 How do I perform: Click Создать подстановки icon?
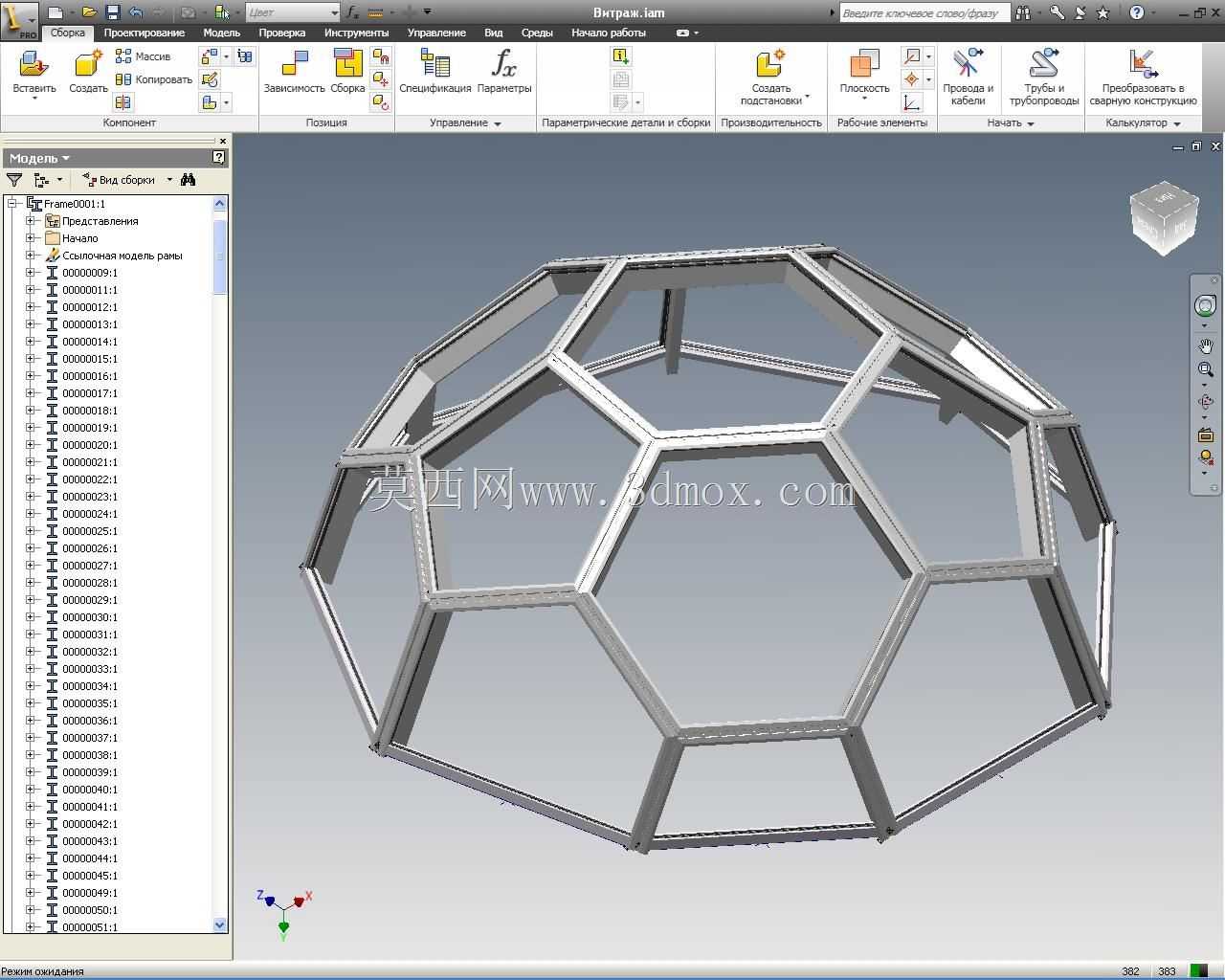pos(770,64)
